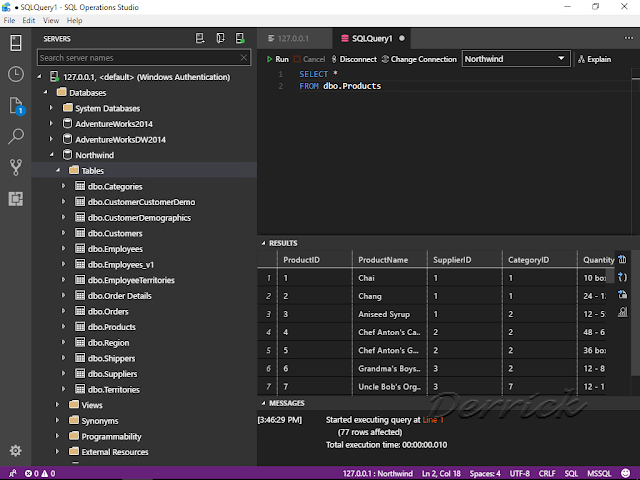Open the Source Control branch icon

[16, 167]
